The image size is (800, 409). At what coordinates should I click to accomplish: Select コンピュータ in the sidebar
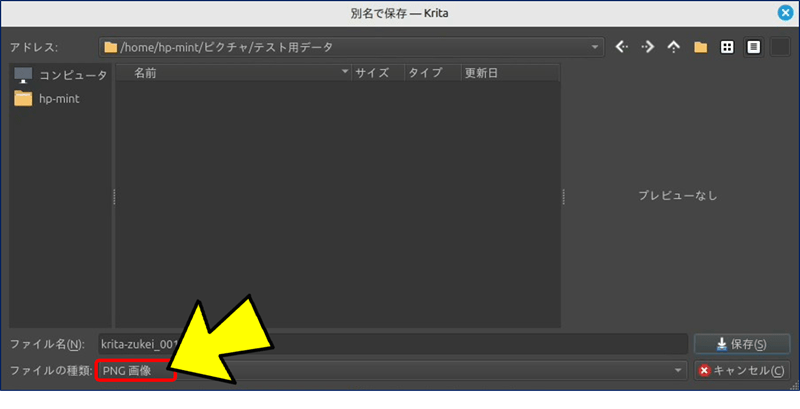tap(60, 75)
